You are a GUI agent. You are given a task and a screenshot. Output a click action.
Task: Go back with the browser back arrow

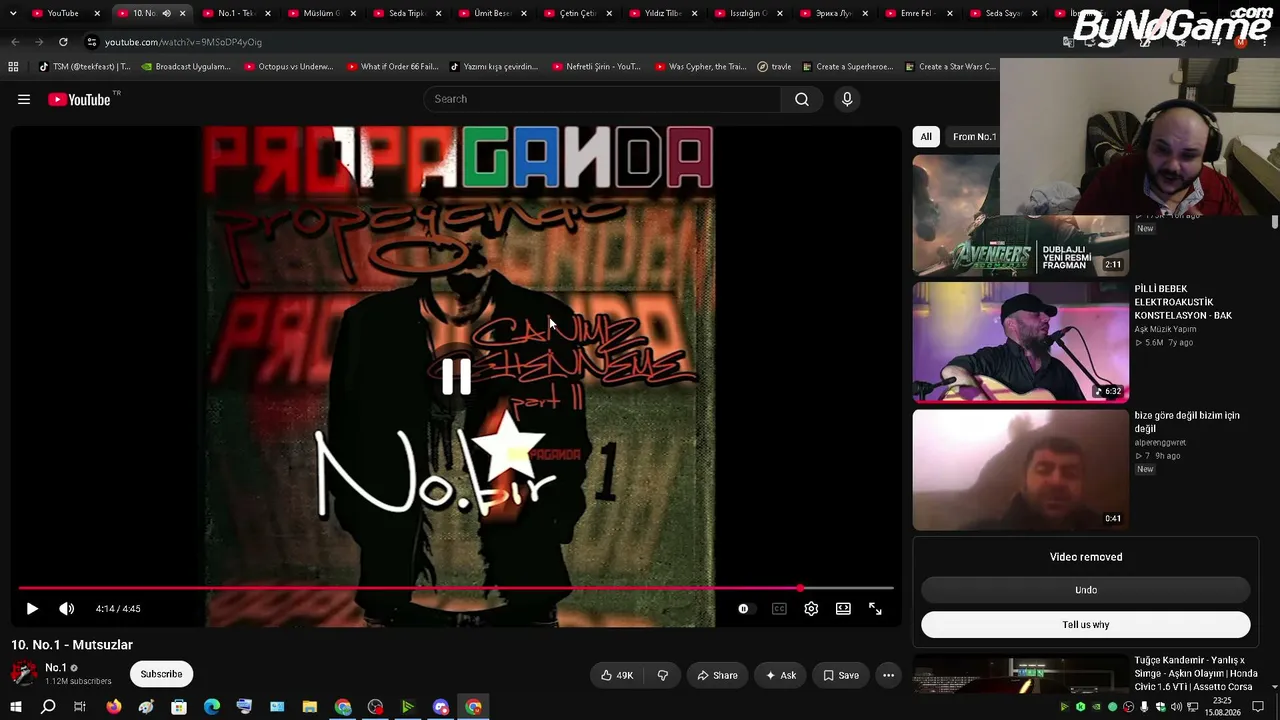pos(15,42)
